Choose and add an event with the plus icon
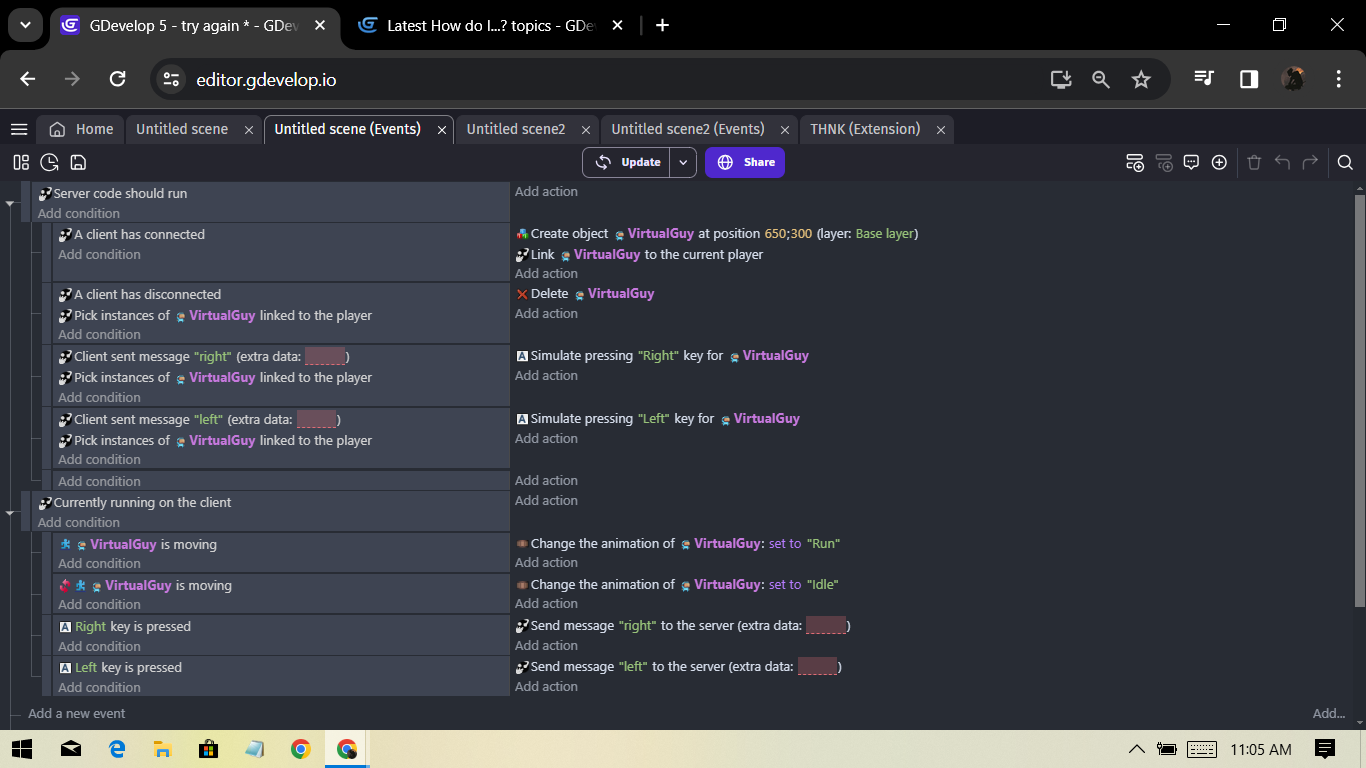 click(1219, 161)
